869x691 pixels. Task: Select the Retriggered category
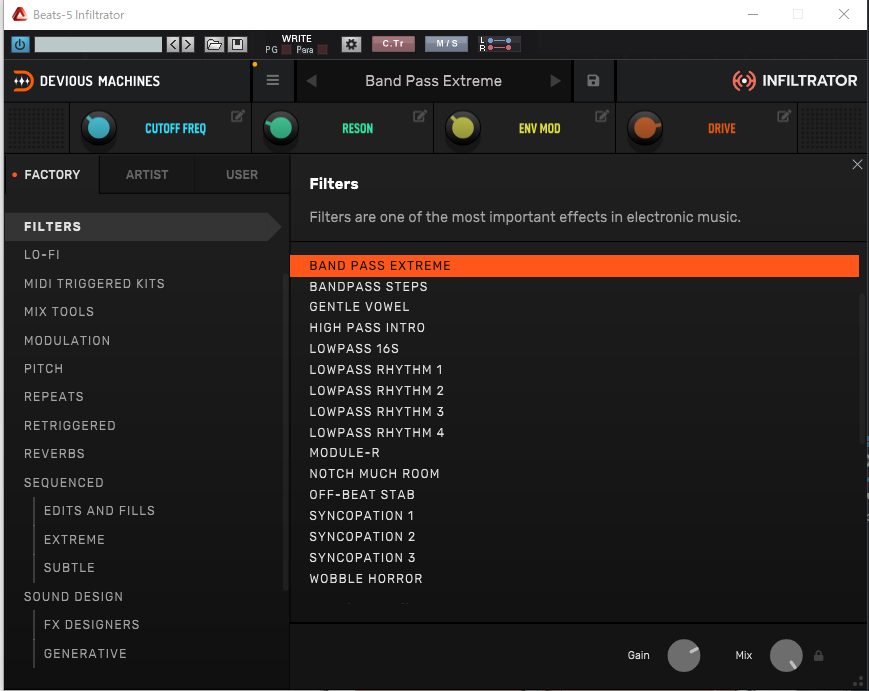[x=70, y=426]
